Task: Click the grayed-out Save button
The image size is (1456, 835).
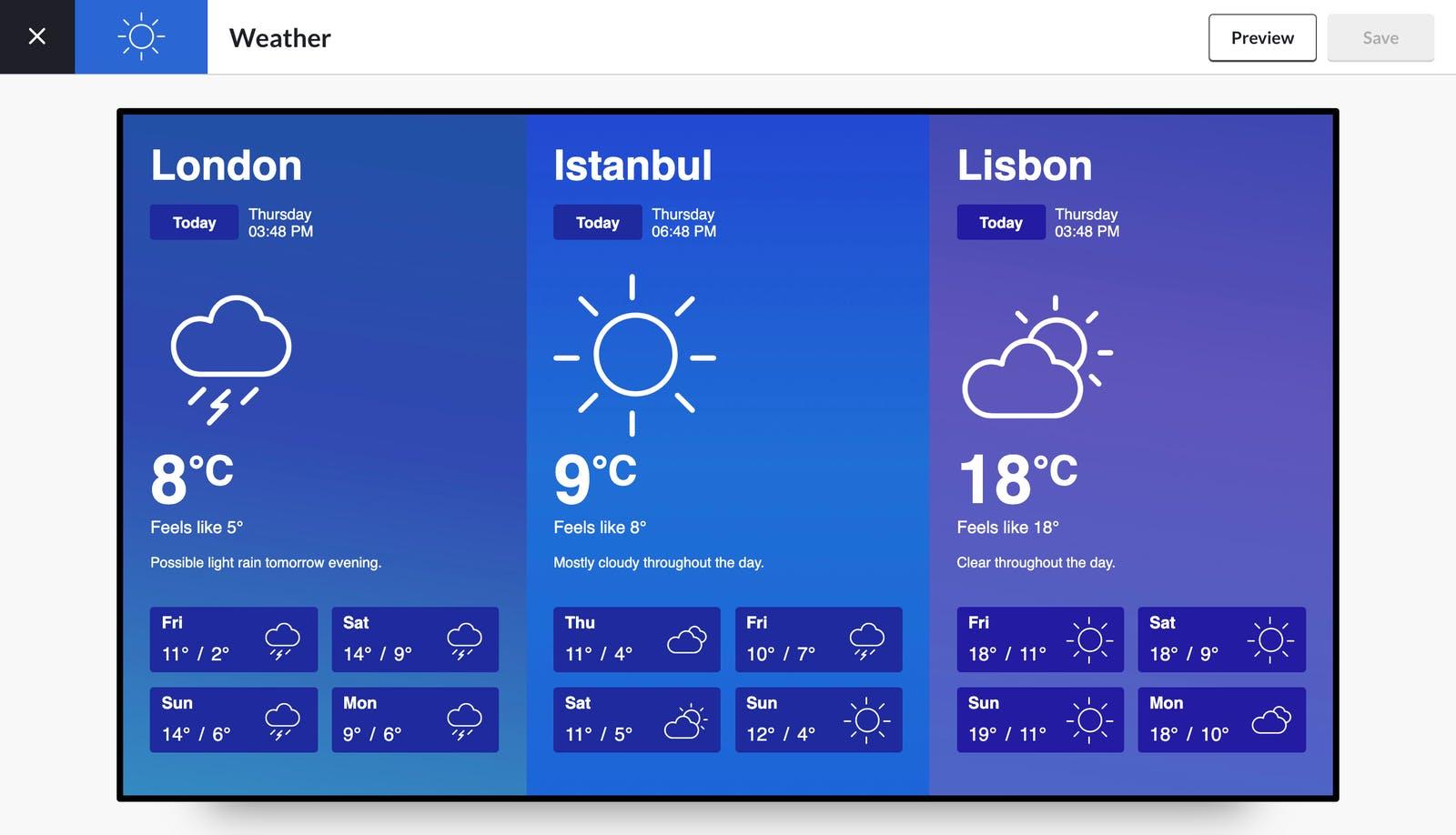Action: tap(1380, 37)
